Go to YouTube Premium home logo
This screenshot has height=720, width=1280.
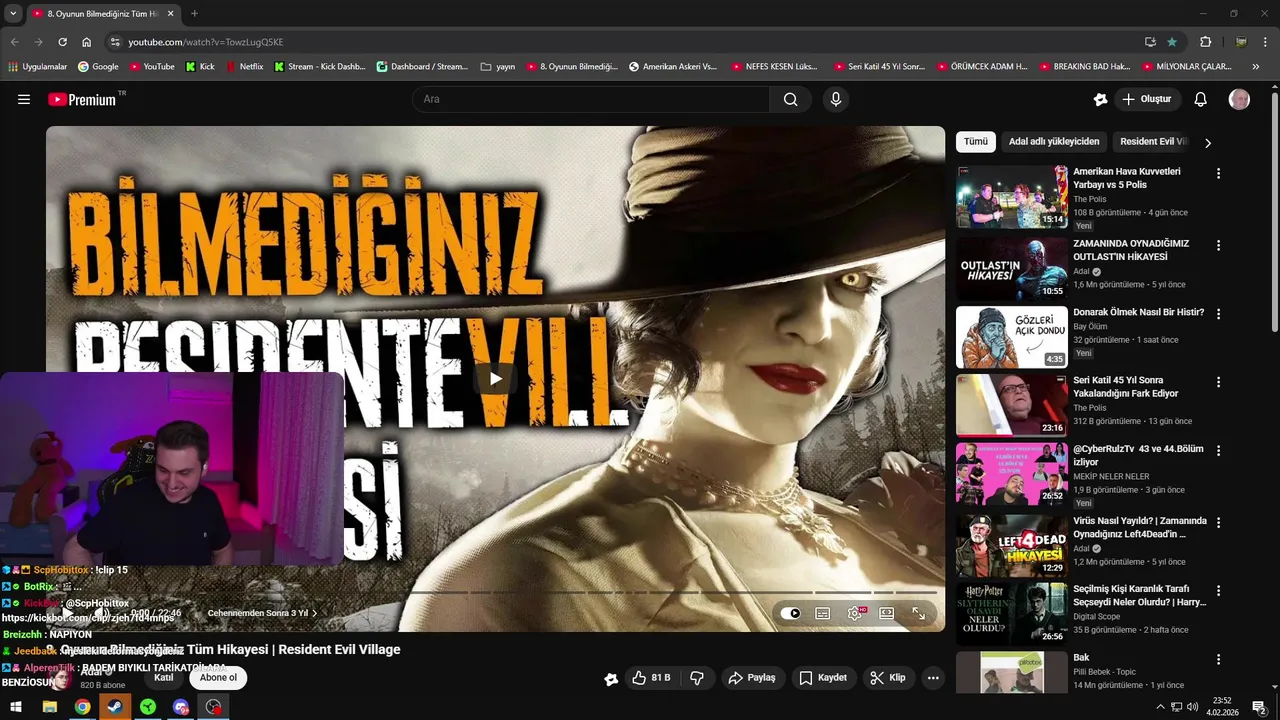(82, 99)
